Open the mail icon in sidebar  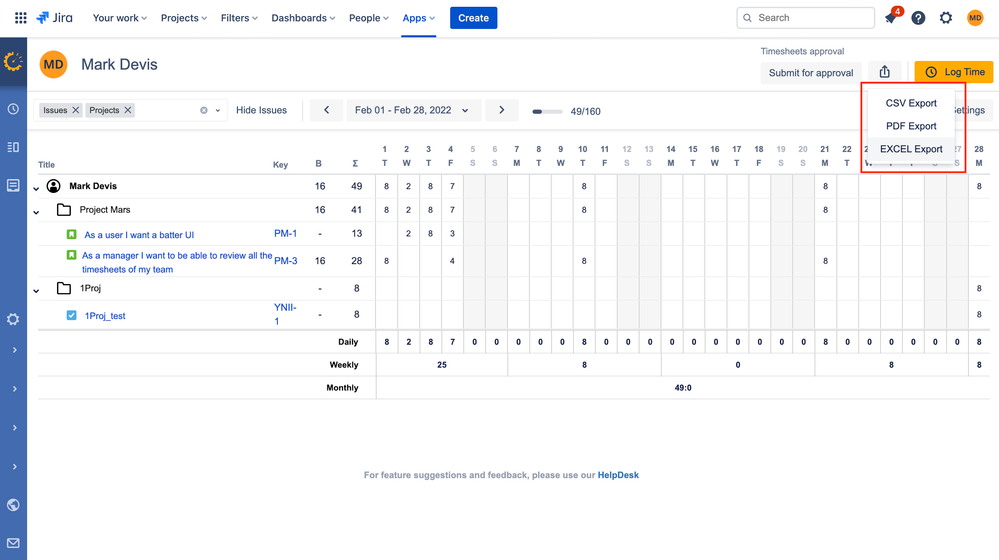[13, 543]
